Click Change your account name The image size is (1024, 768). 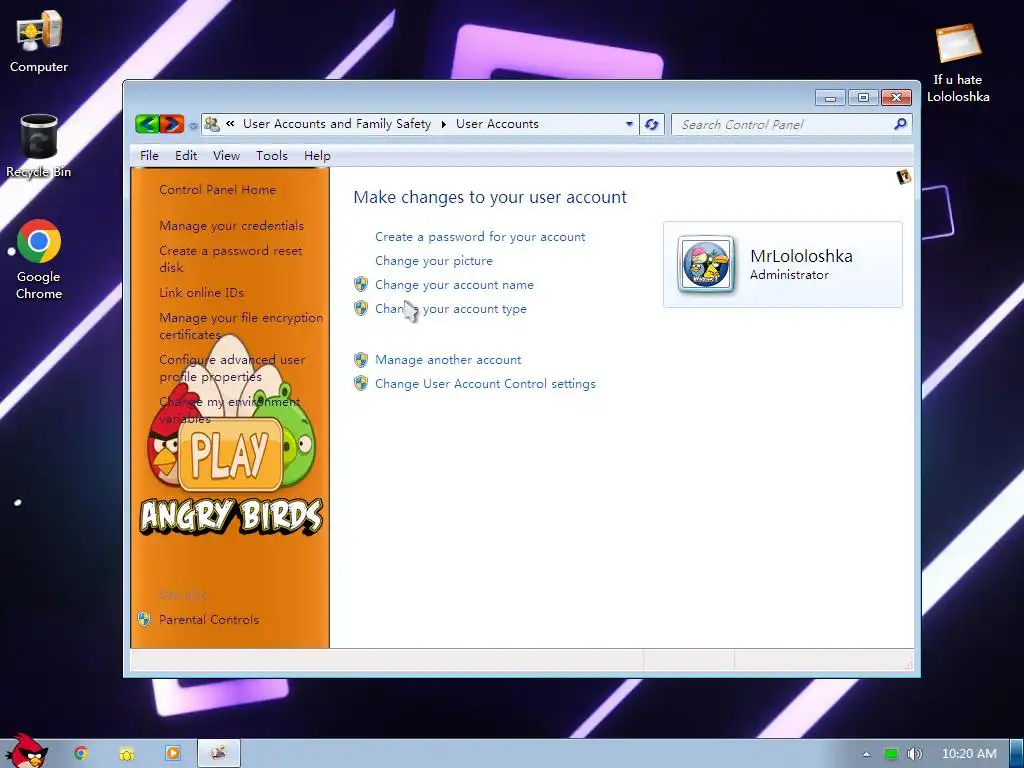454,285
